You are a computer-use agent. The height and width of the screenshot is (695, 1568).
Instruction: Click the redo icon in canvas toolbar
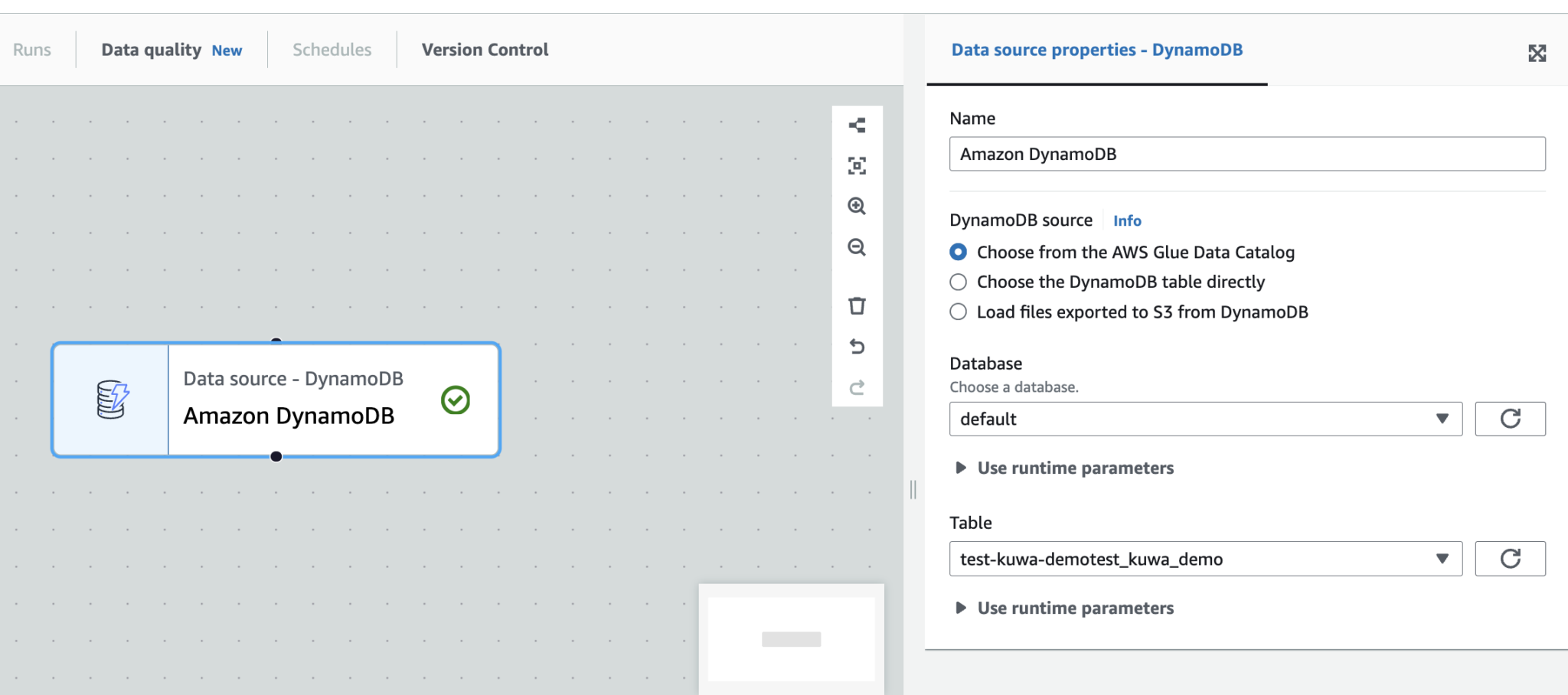point(857,387)
